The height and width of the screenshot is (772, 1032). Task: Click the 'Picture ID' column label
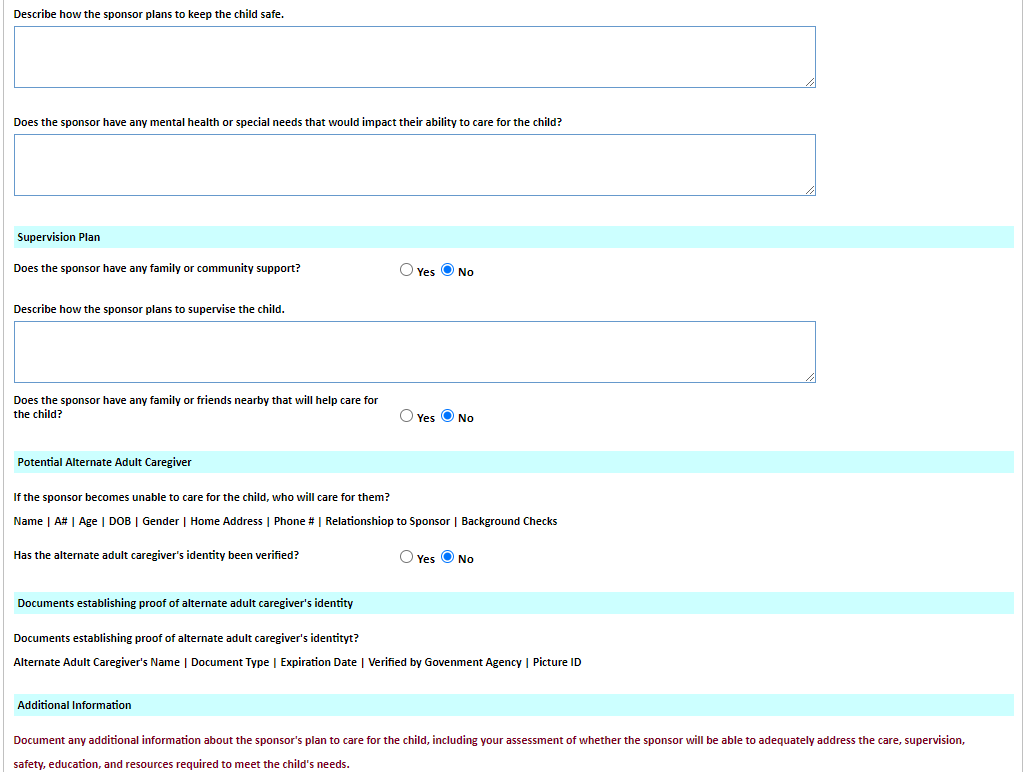[557, 662]
